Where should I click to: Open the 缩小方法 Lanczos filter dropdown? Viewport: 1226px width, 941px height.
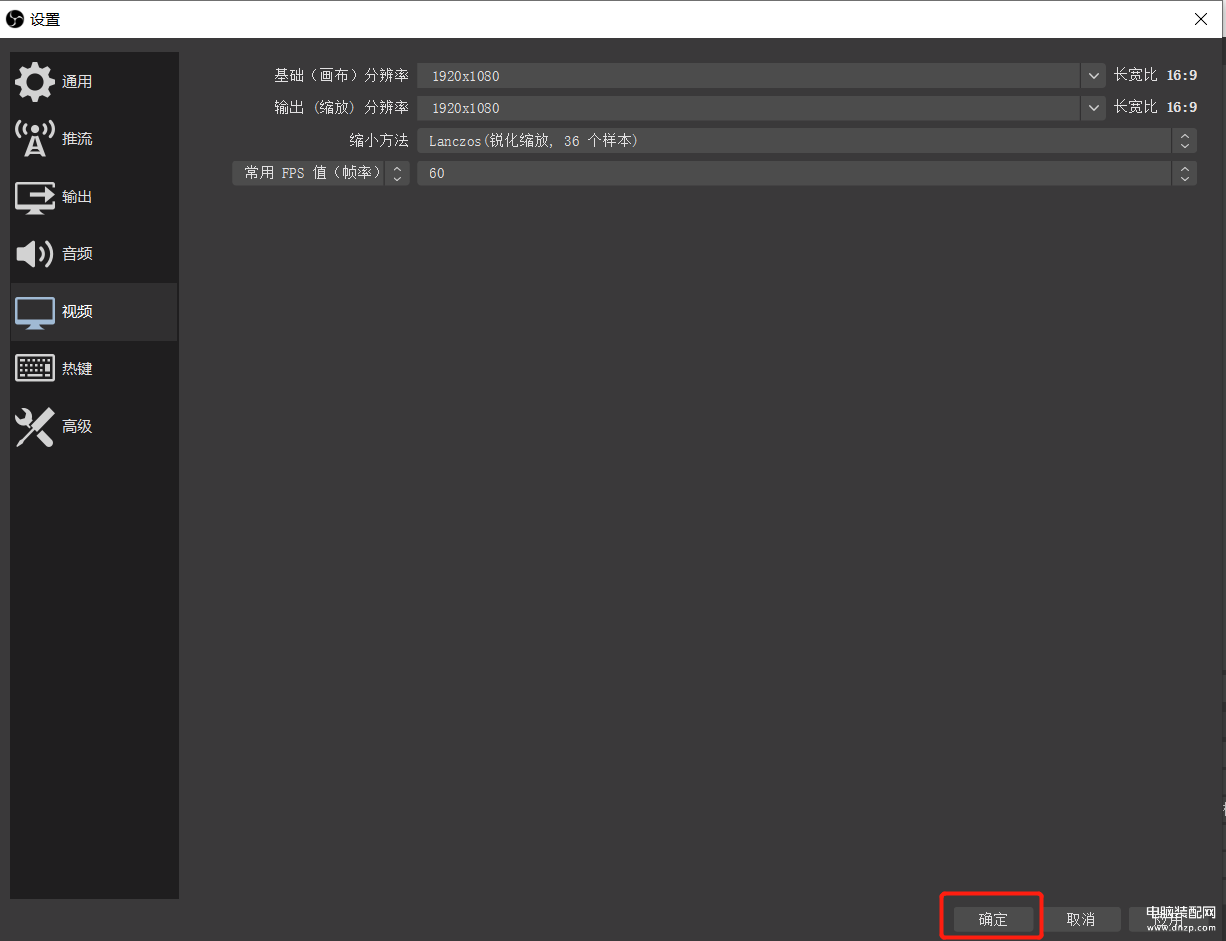[807, 141]
